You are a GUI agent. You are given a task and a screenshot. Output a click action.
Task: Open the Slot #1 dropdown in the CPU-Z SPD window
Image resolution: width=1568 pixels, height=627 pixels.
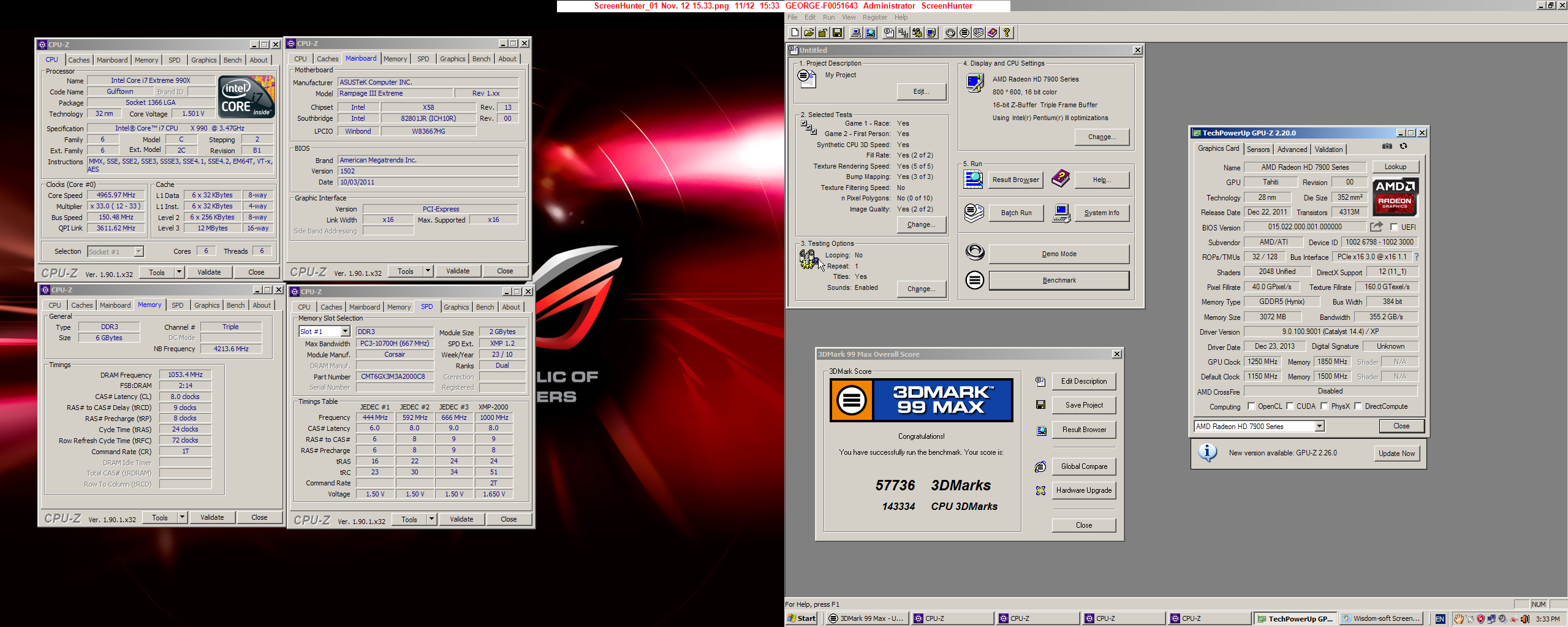(x=345, y=332)
